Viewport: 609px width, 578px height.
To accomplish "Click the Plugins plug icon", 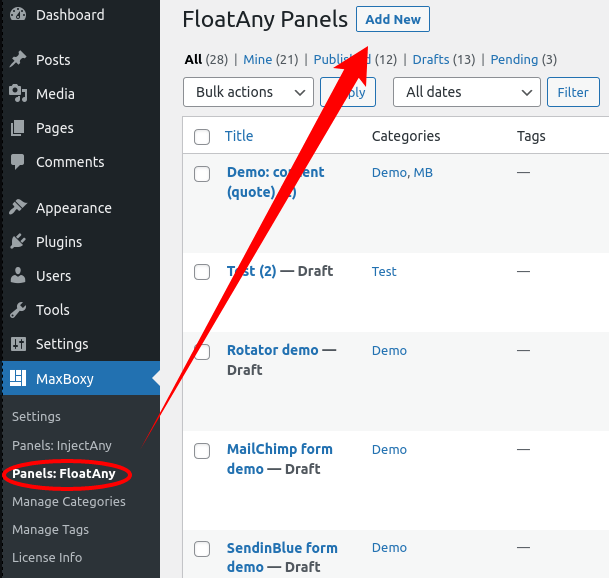I will pyautogui.click(x=18, y=241).
